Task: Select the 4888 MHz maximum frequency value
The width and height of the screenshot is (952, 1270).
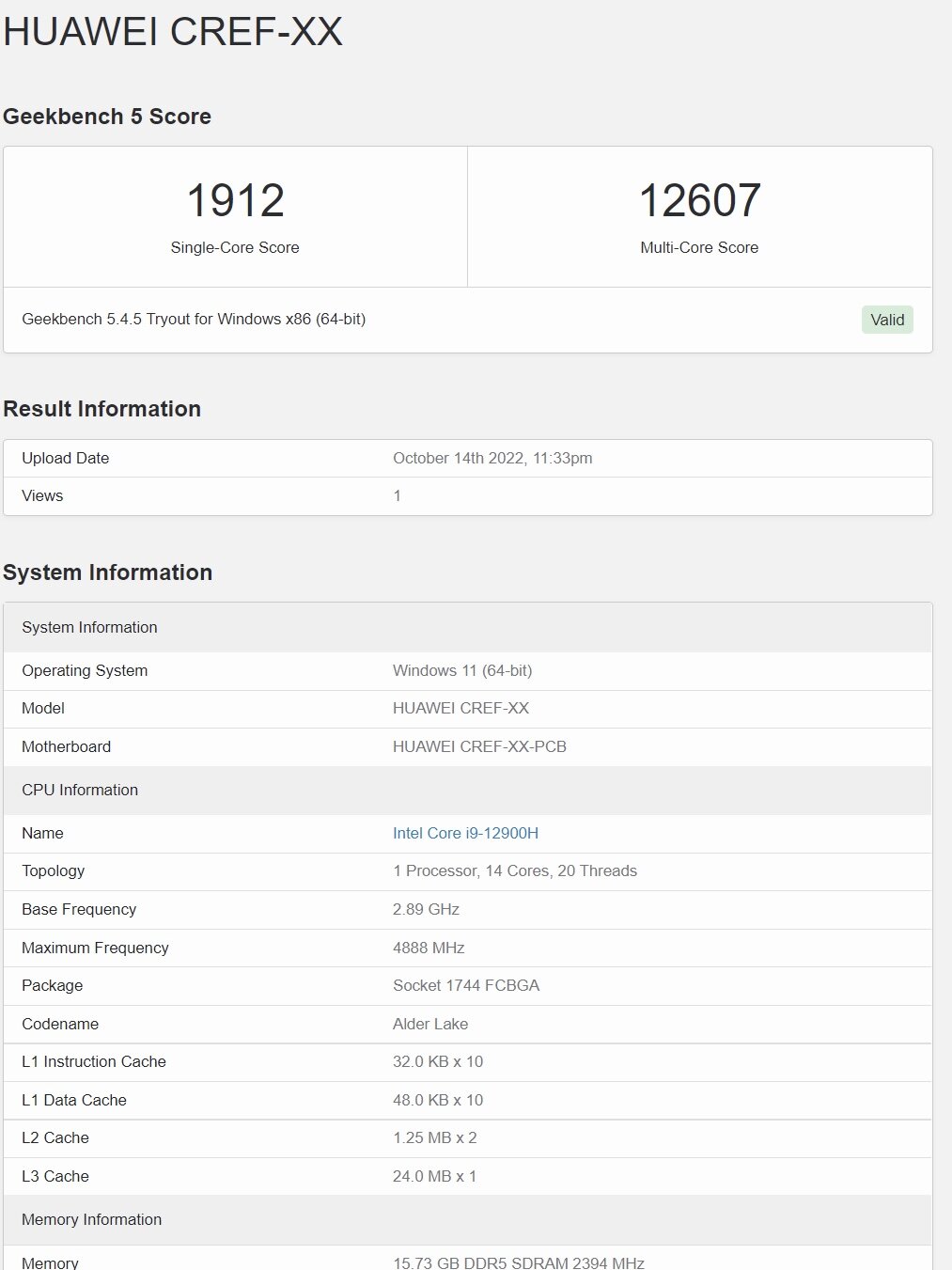Action: point(429,948)
